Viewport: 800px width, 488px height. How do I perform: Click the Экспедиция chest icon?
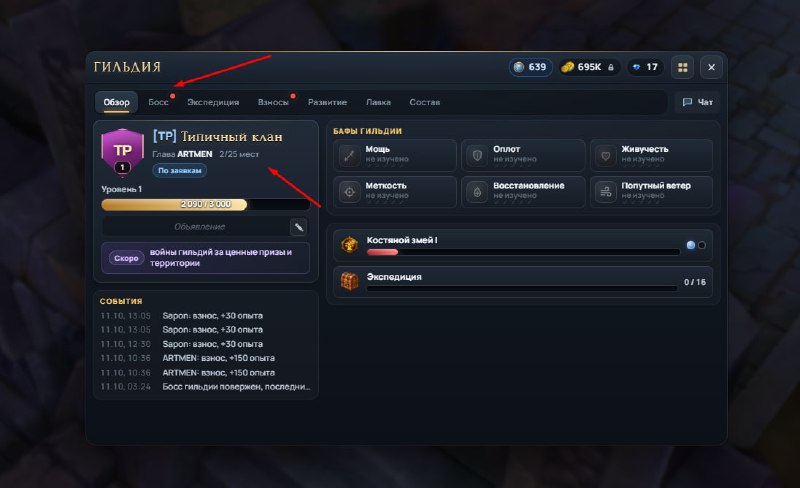349,281
